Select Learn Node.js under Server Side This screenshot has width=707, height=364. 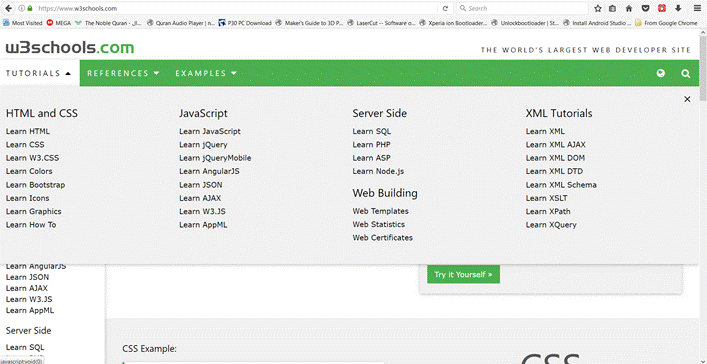[x=378, y=171]
